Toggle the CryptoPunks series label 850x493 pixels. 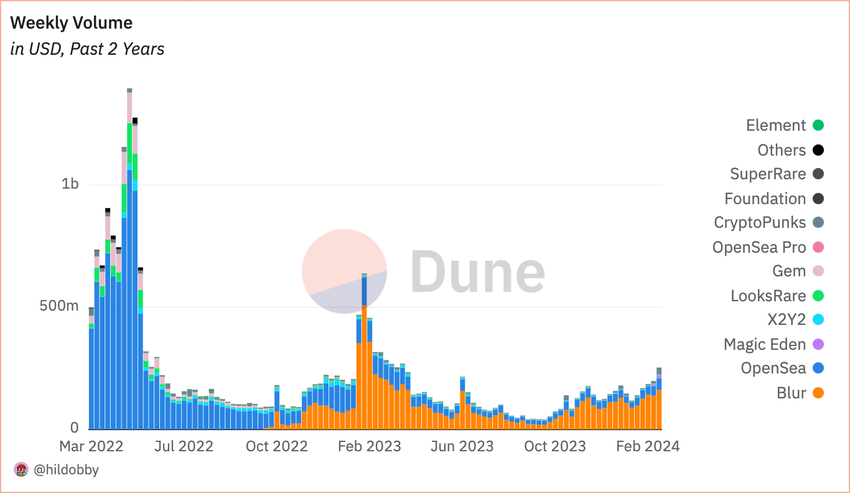760,222
